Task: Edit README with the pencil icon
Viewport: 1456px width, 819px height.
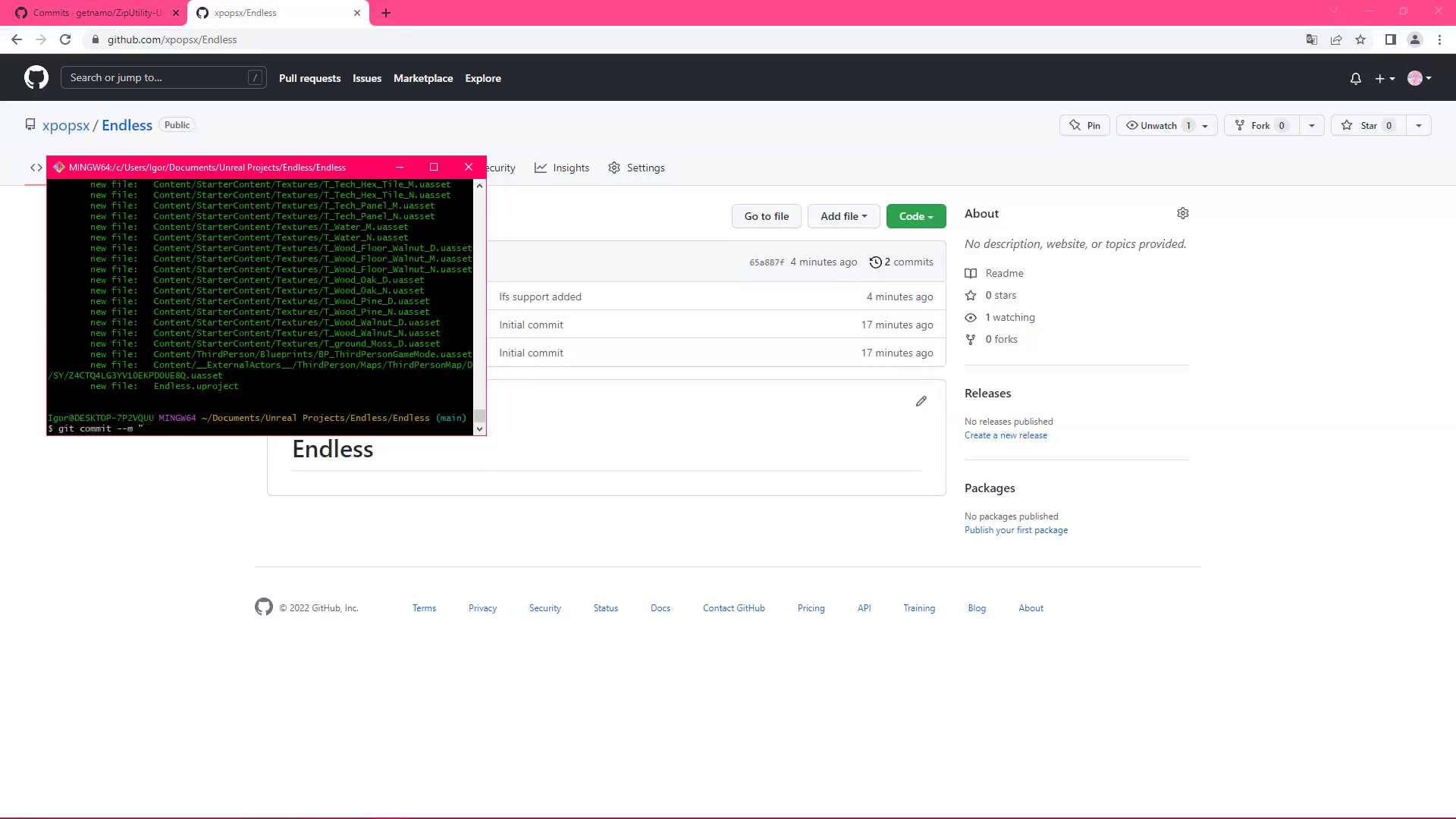Action: [x=921, y=401]
